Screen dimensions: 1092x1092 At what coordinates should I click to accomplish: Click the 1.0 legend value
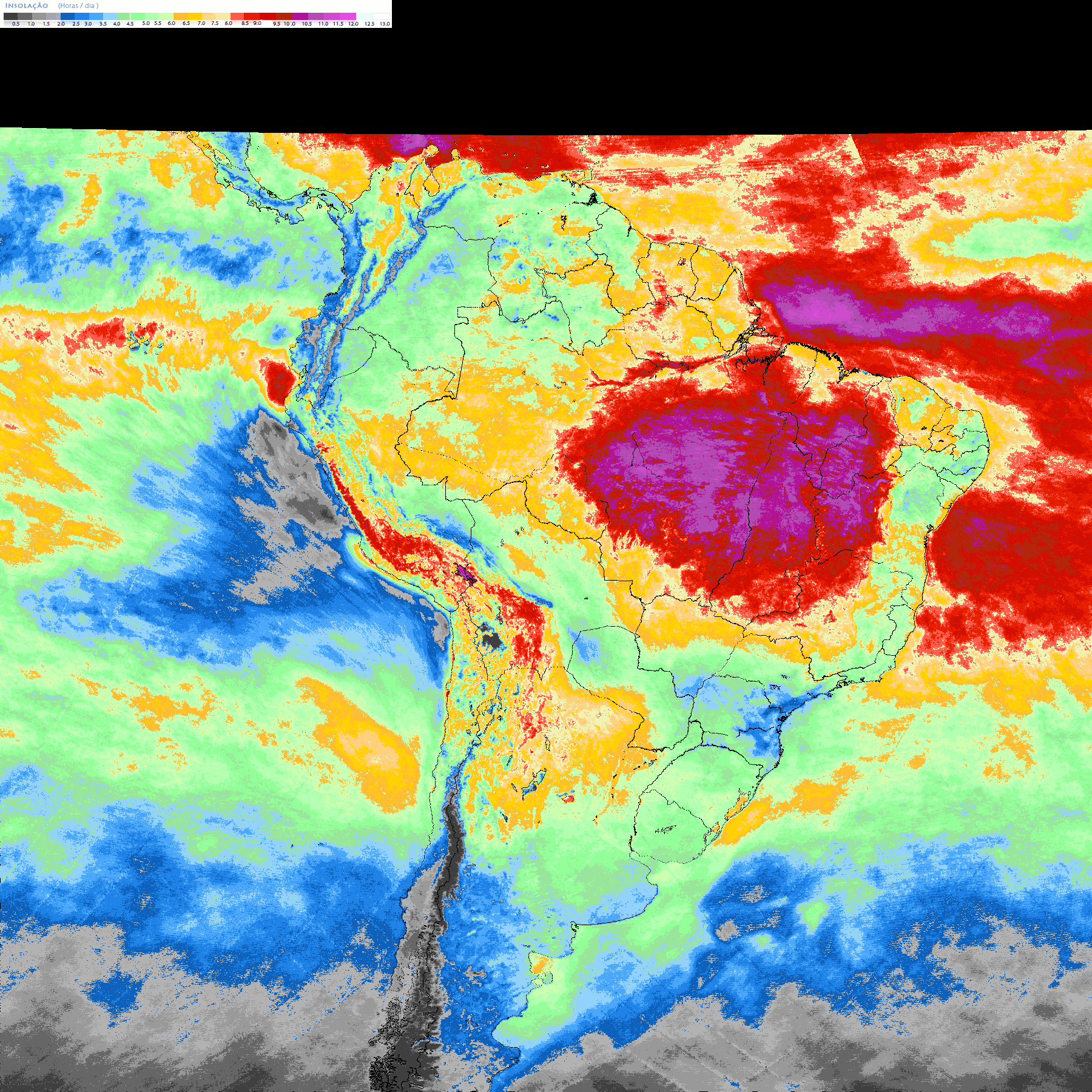(31, 24)
